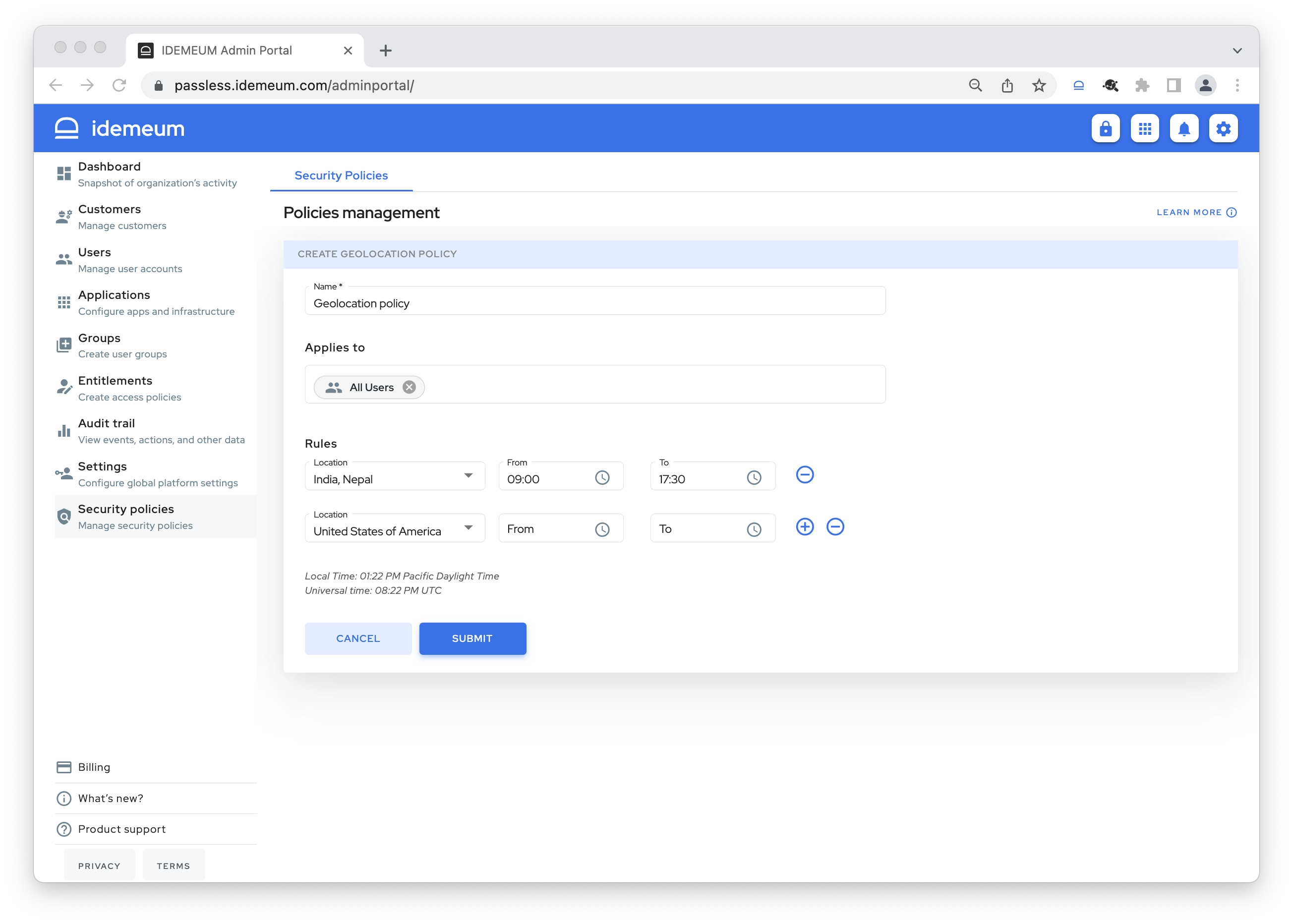Remove the All Users chip
This screenshot has width=1293, height=924.
click(x=409, y=387)
